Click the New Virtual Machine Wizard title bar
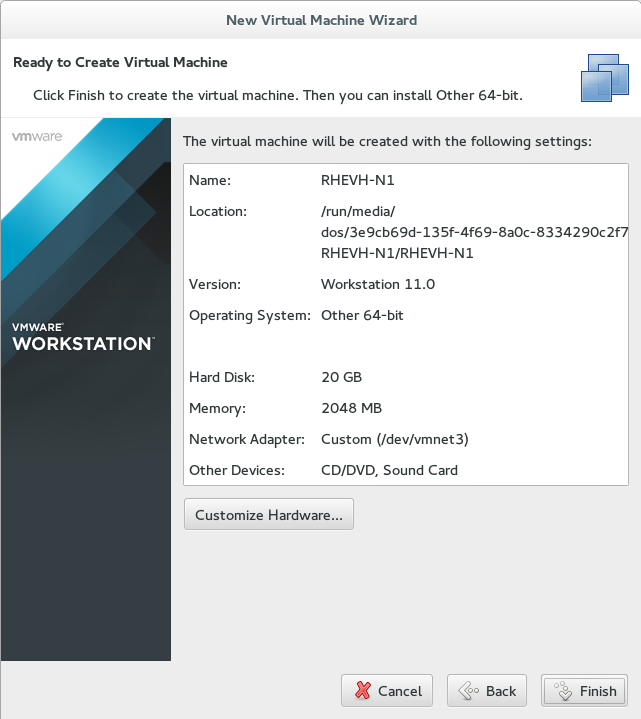Viewport: 641px width, 719px height. coord(321,20)
